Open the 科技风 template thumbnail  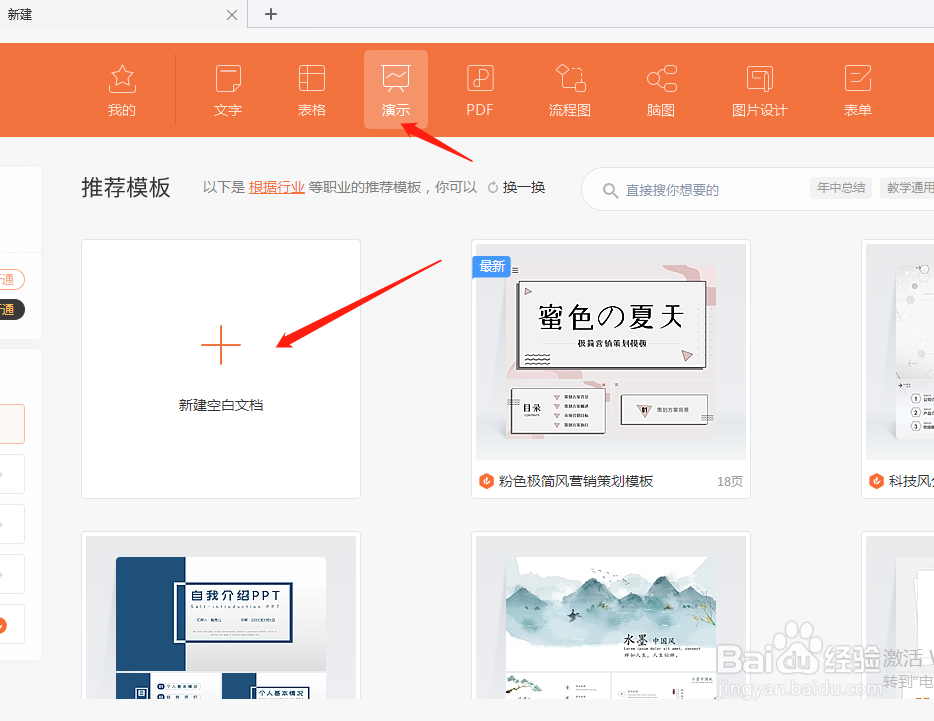pos(900,352)
